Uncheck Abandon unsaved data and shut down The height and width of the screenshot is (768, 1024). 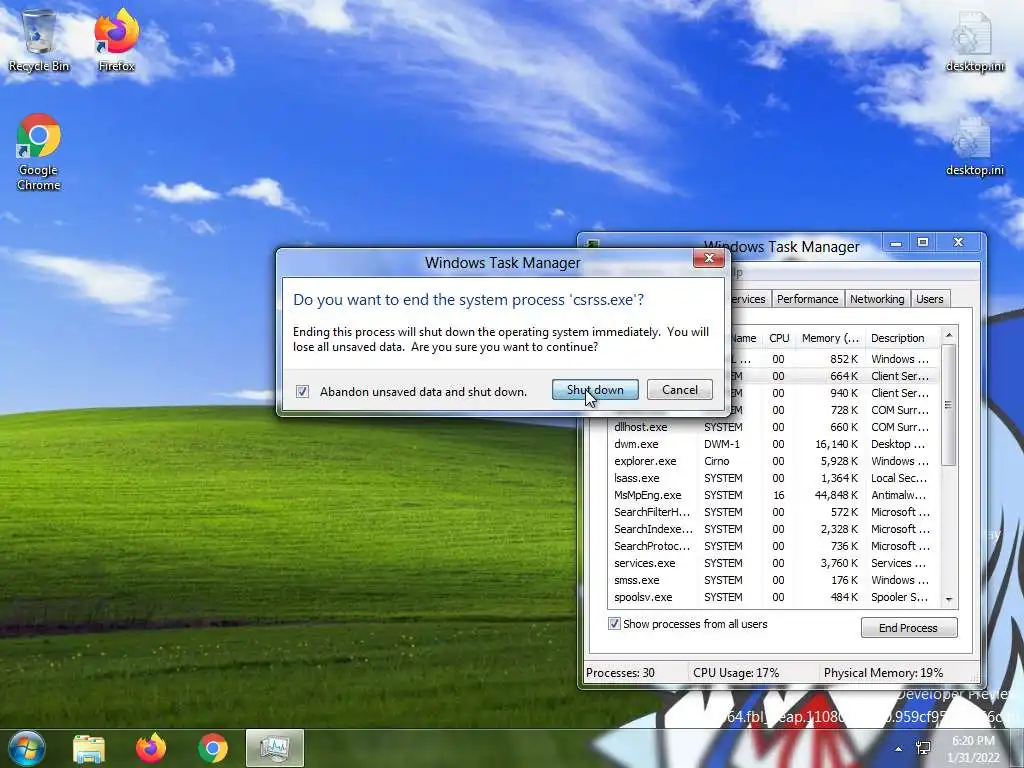302,391
